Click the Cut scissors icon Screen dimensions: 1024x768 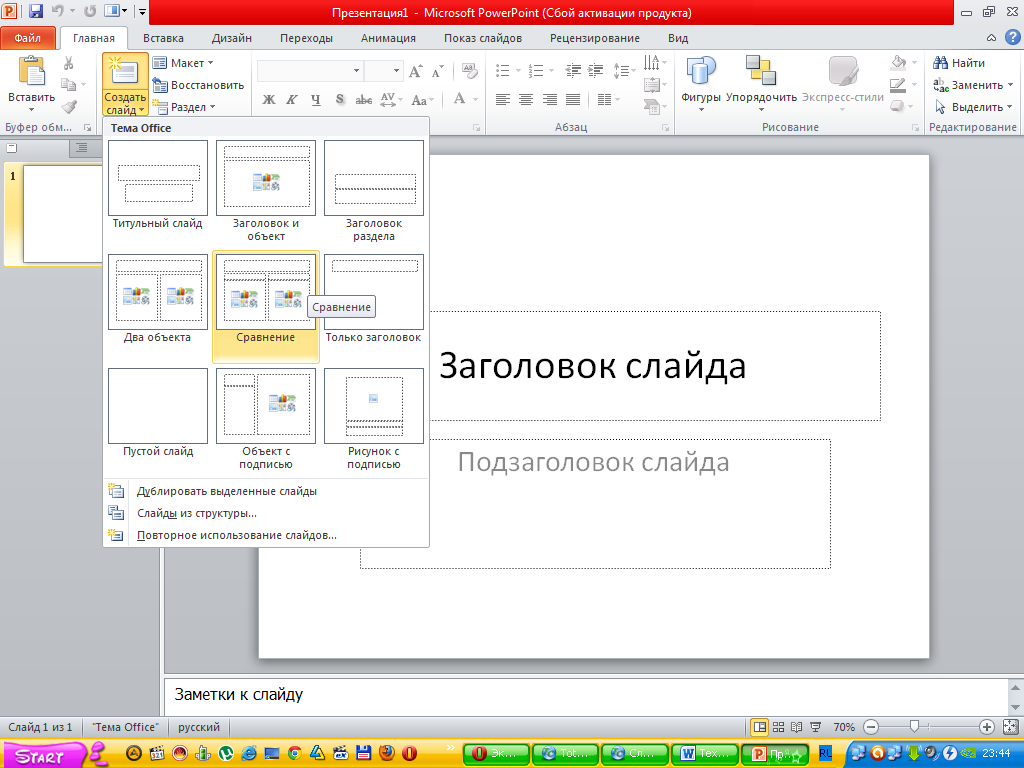click(69, 63)
